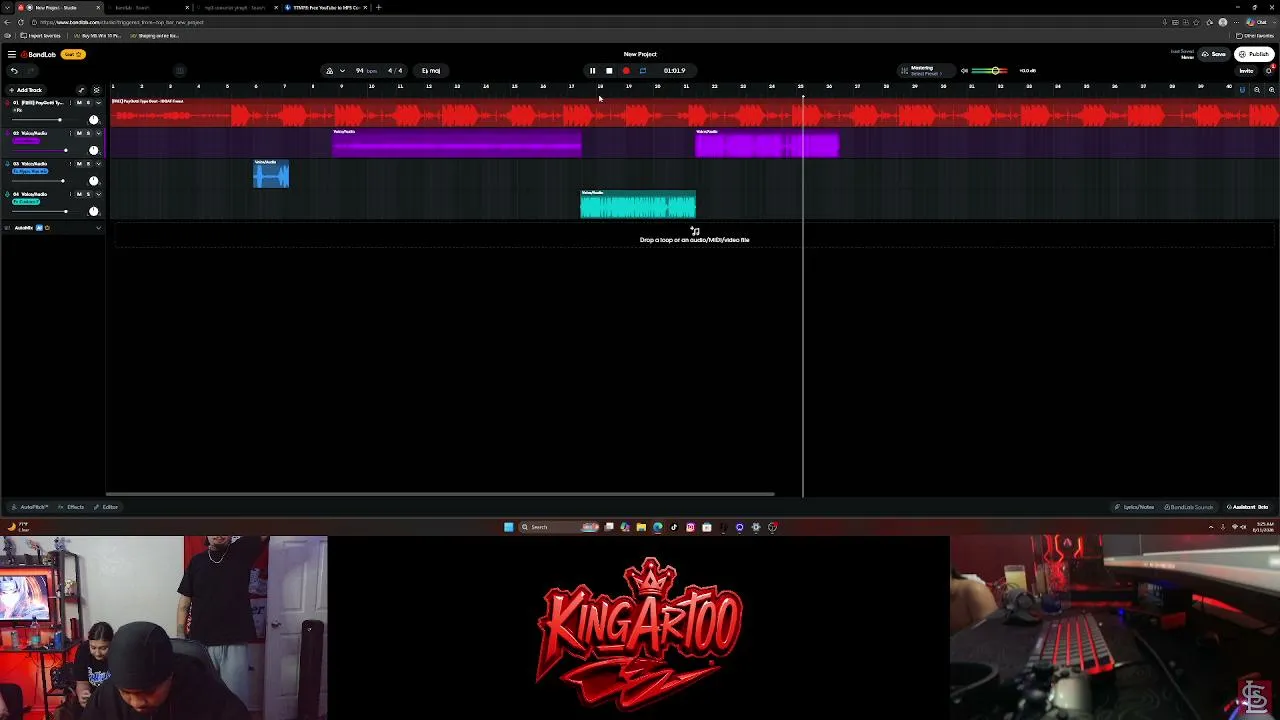The height and width of the screenshot is (720, 1280).
Task: Click the timeline zoom out icon
Action: pyautogui.click(x=1257, y=90)
